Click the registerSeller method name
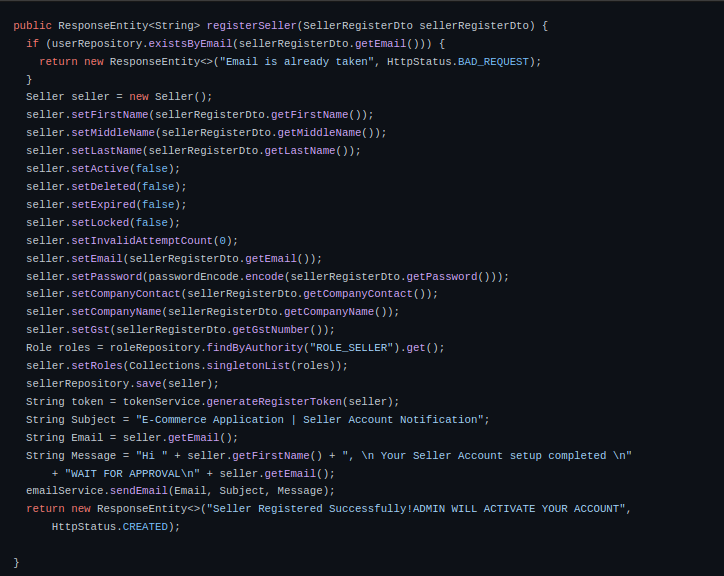 252,26
